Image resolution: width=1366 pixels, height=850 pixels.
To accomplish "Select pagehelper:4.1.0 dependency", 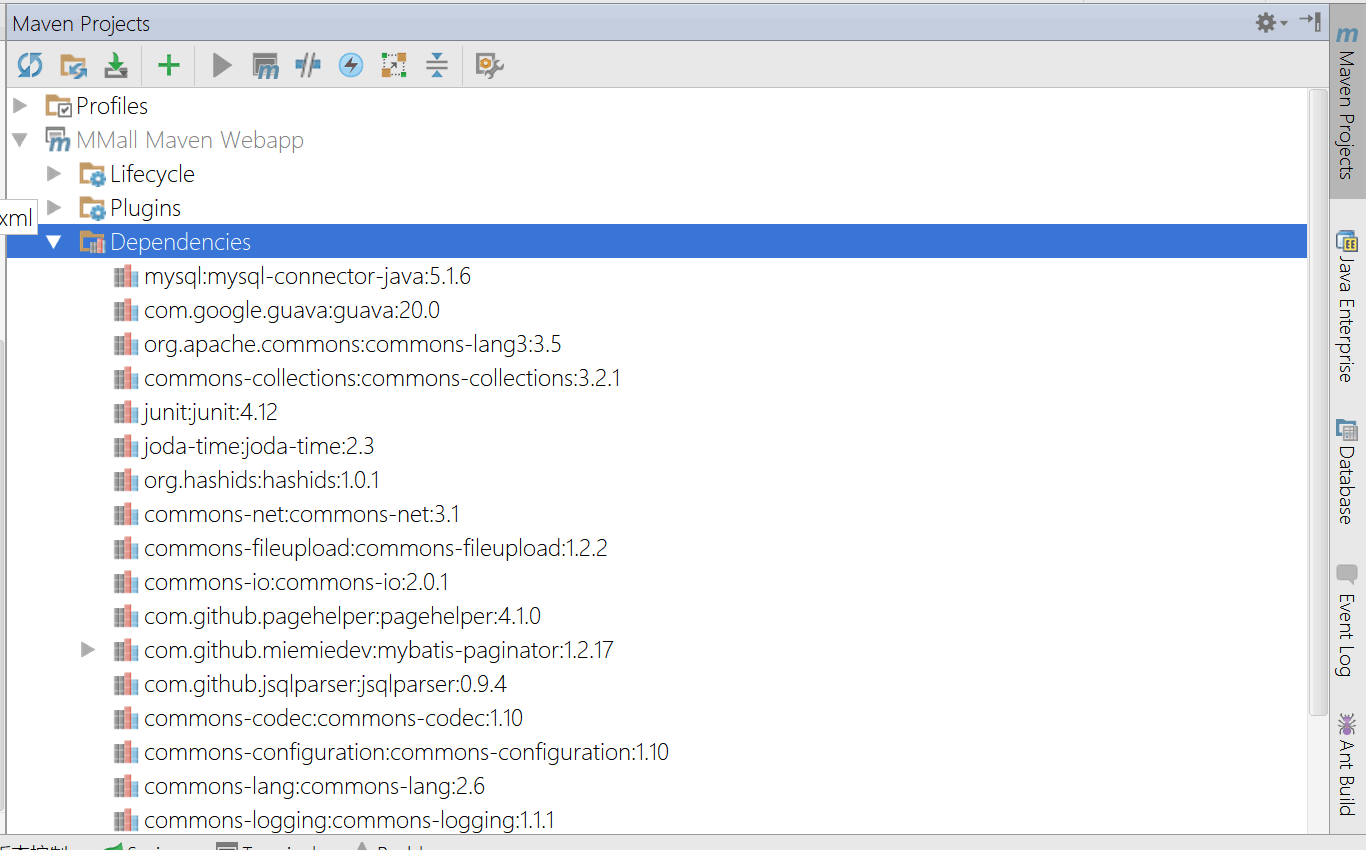I will coord(342,616).
